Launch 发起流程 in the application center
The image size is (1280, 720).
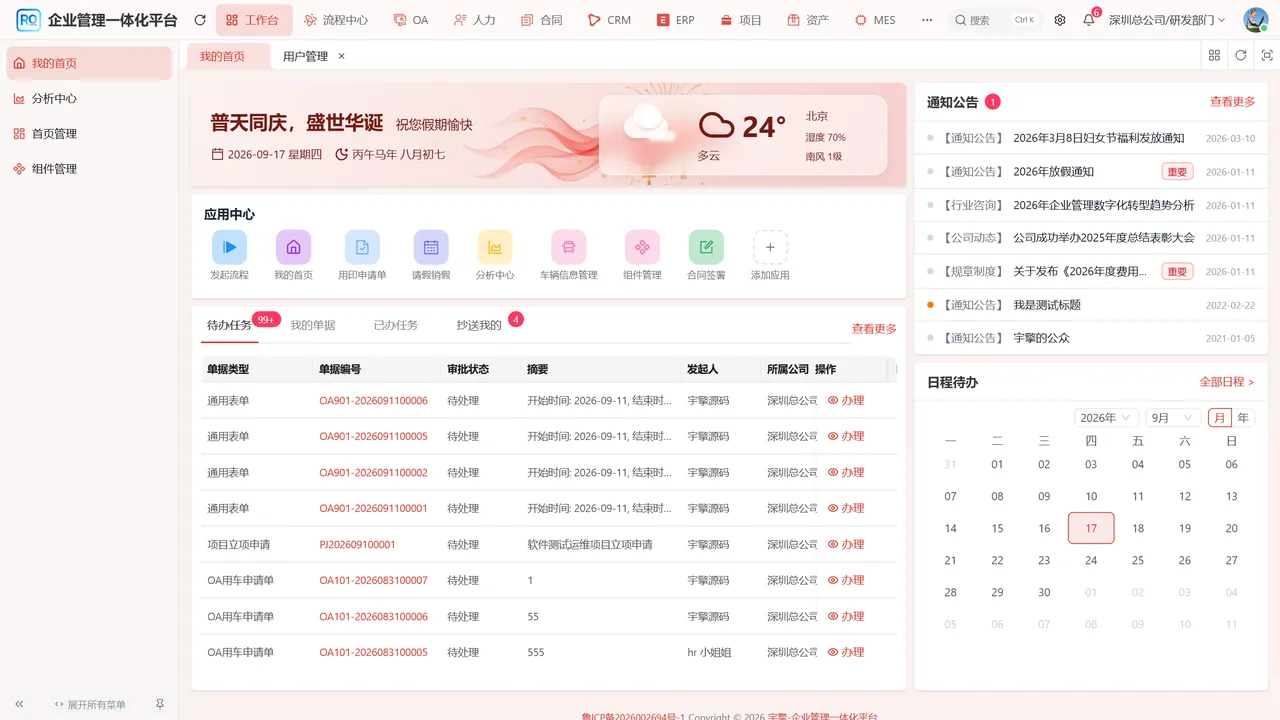click(x=229, y=247)
